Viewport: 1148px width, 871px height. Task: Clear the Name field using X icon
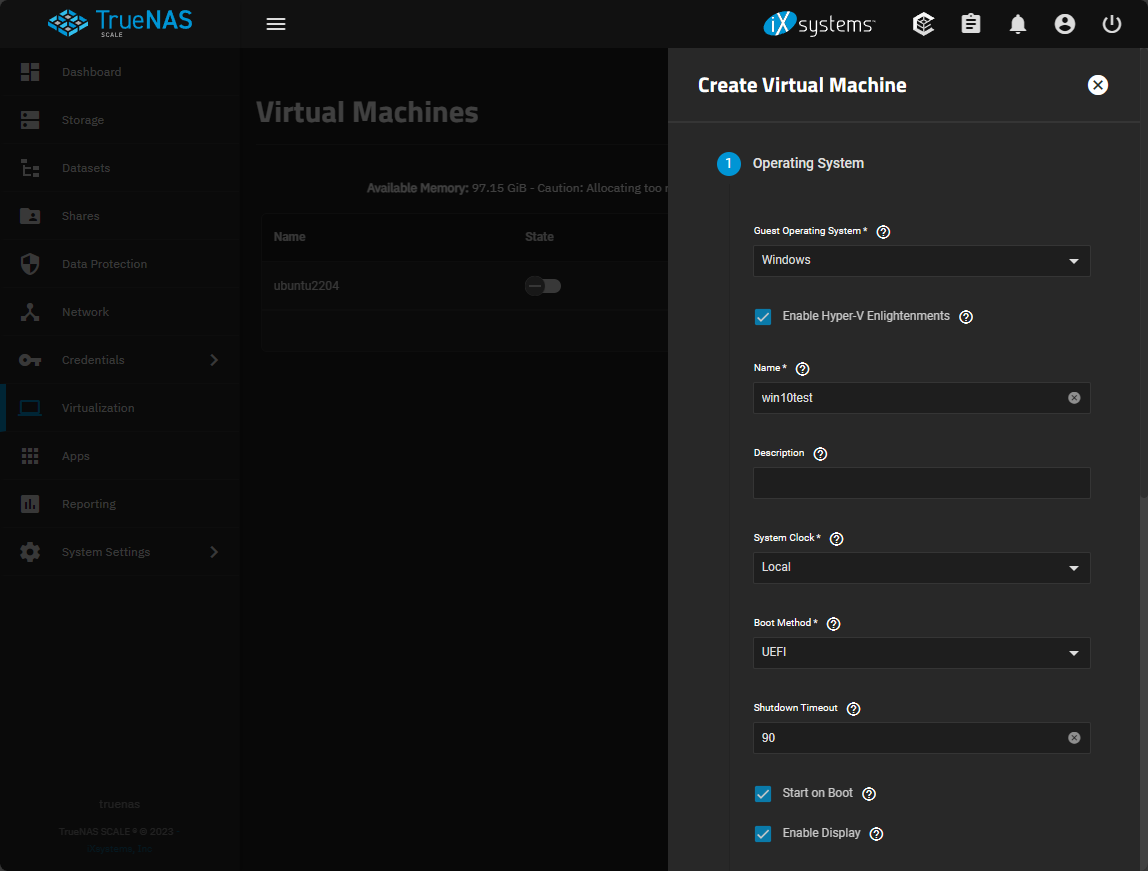pyautogui.click(x=1074, y=398)
